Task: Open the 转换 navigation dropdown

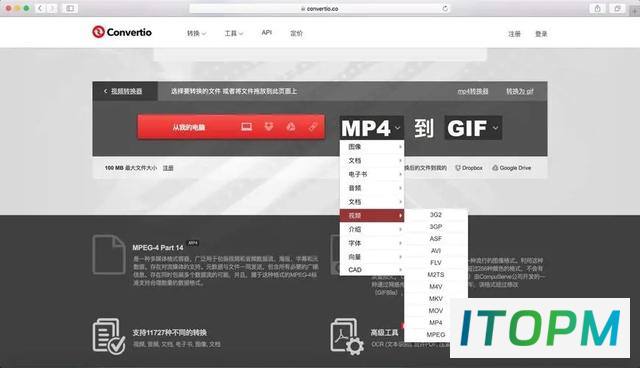Action: click(196, 33)
